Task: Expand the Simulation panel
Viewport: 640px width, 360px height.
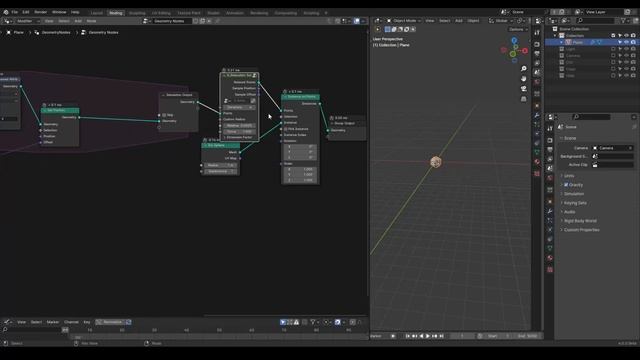Action: 574,194
